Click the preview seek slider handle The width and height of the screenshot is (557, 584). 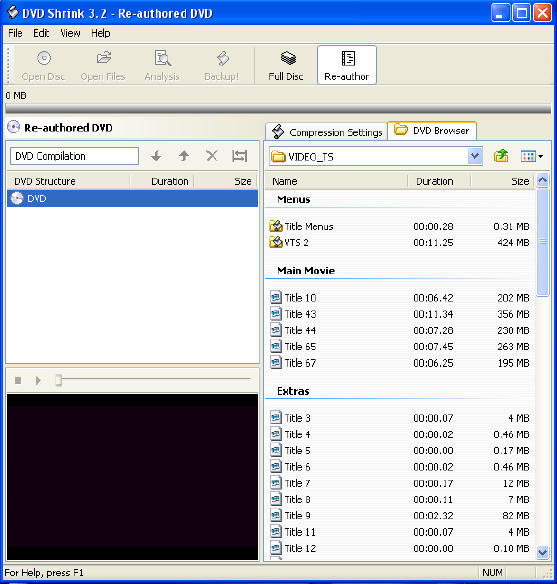58,380
